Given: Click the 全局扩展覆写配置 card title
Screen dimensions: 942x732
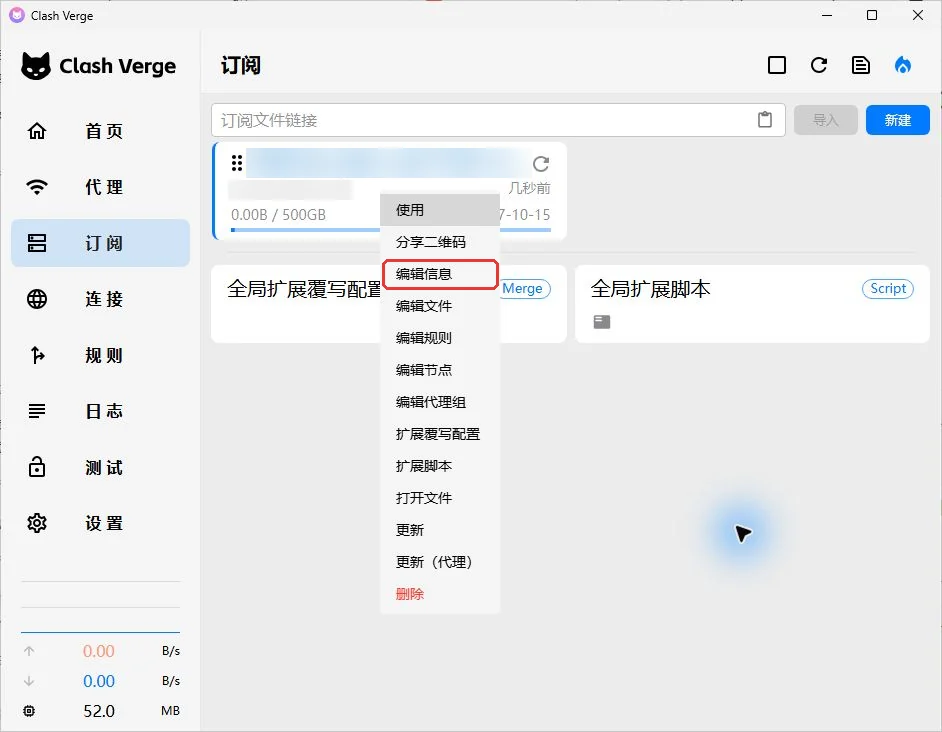Looking at the screenshot, I should (304, 289).
